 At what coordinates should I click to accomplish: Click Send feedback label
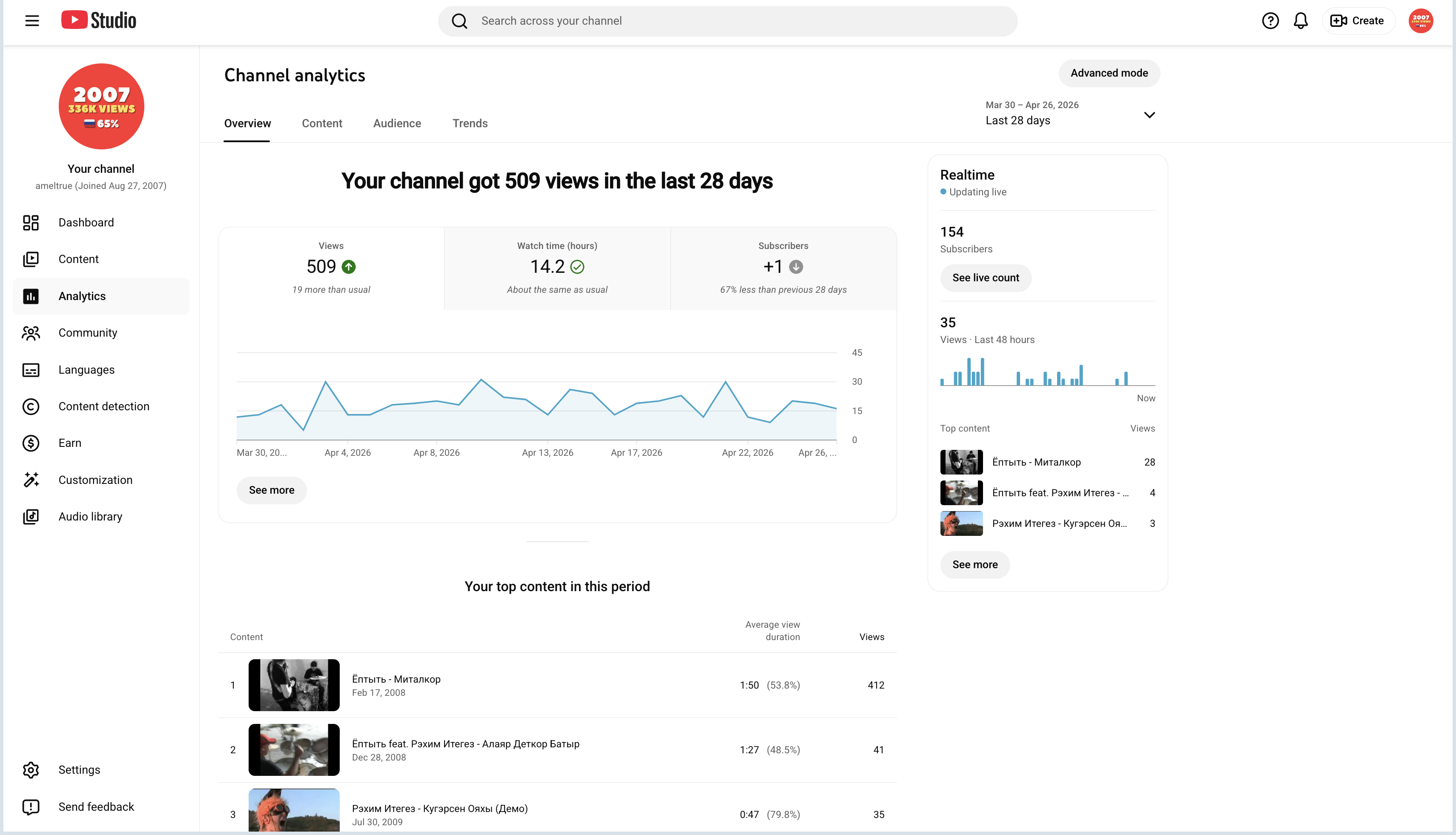[96, 807]
